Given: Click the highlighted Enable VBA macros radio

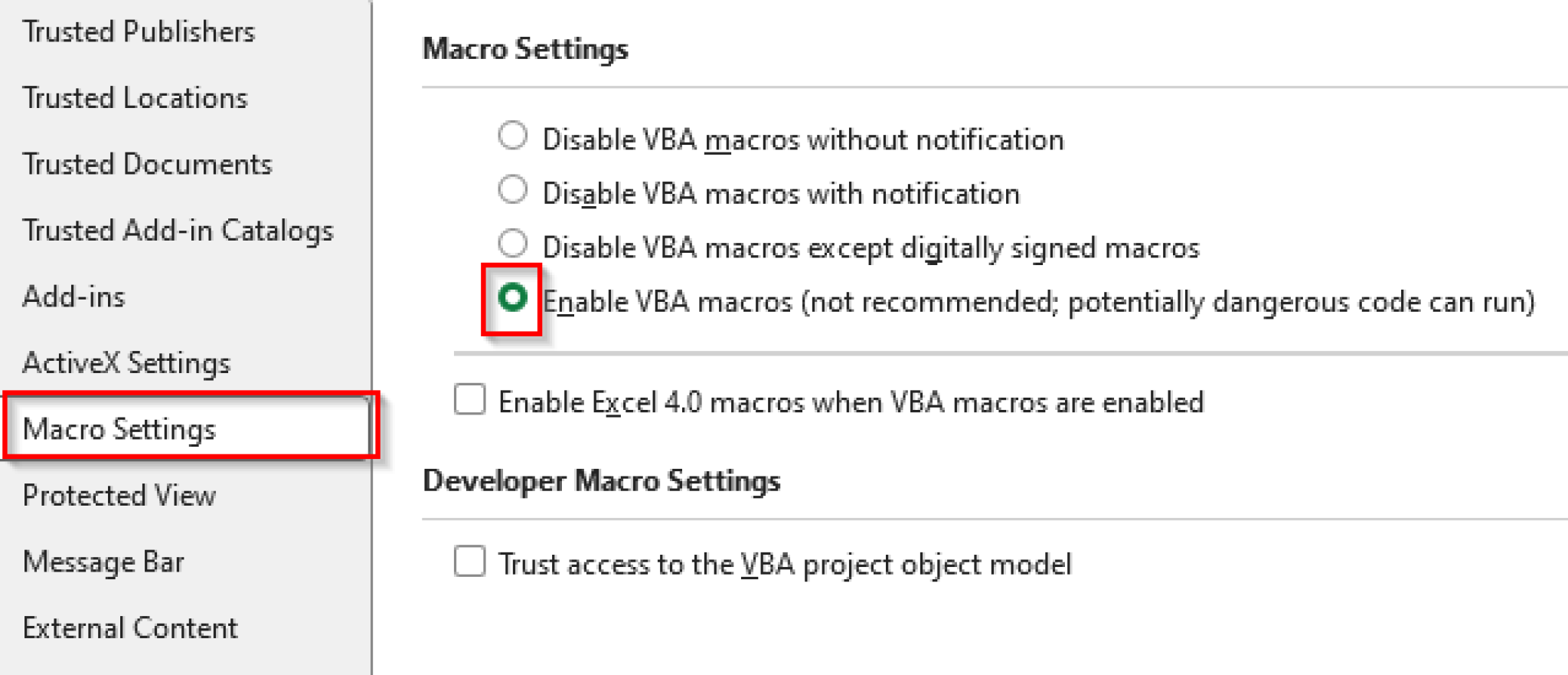Looking at the screenshot, I should [512, 299].
